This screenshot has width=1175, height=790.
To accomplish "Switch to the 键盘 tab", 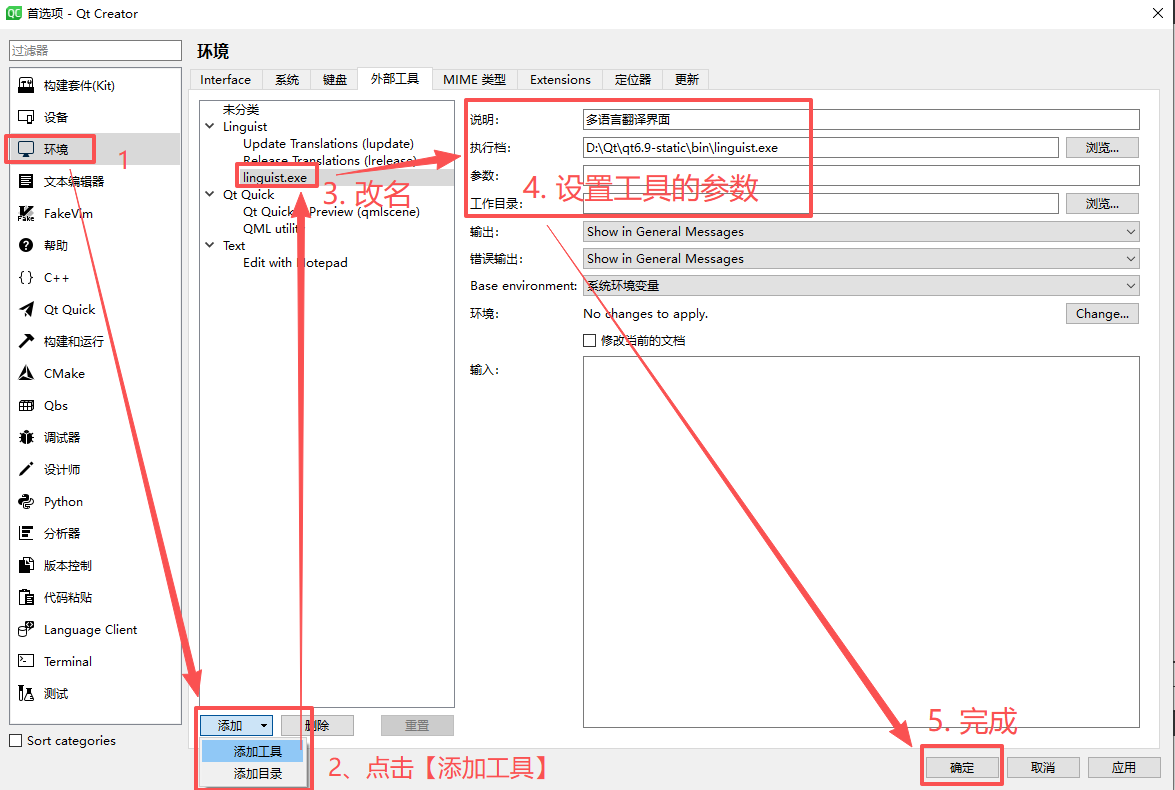I will coord(335,79).
